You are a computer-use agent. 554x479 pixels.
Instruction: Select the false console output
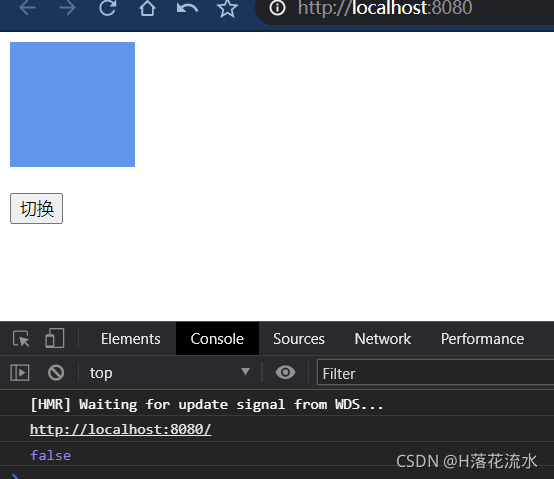click(51, 455)
